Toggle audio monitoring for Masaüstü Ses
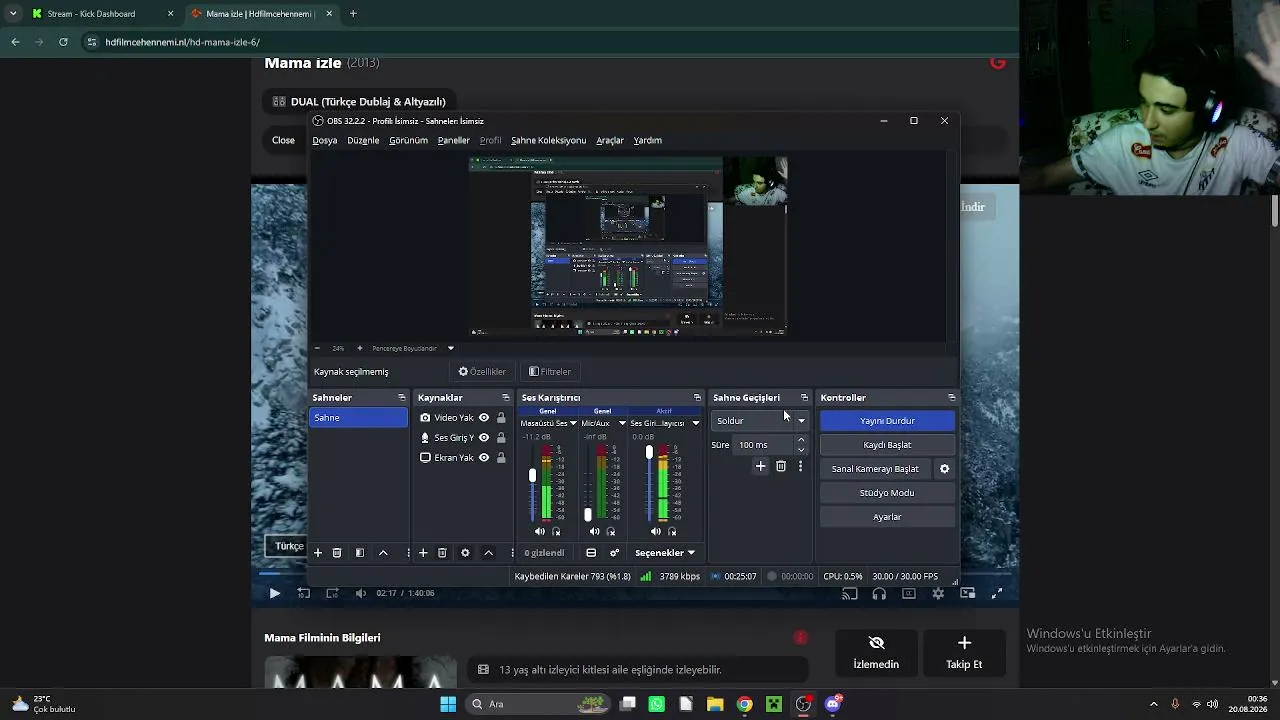This screenshot has height=720, width=1280. coord(556,532)
